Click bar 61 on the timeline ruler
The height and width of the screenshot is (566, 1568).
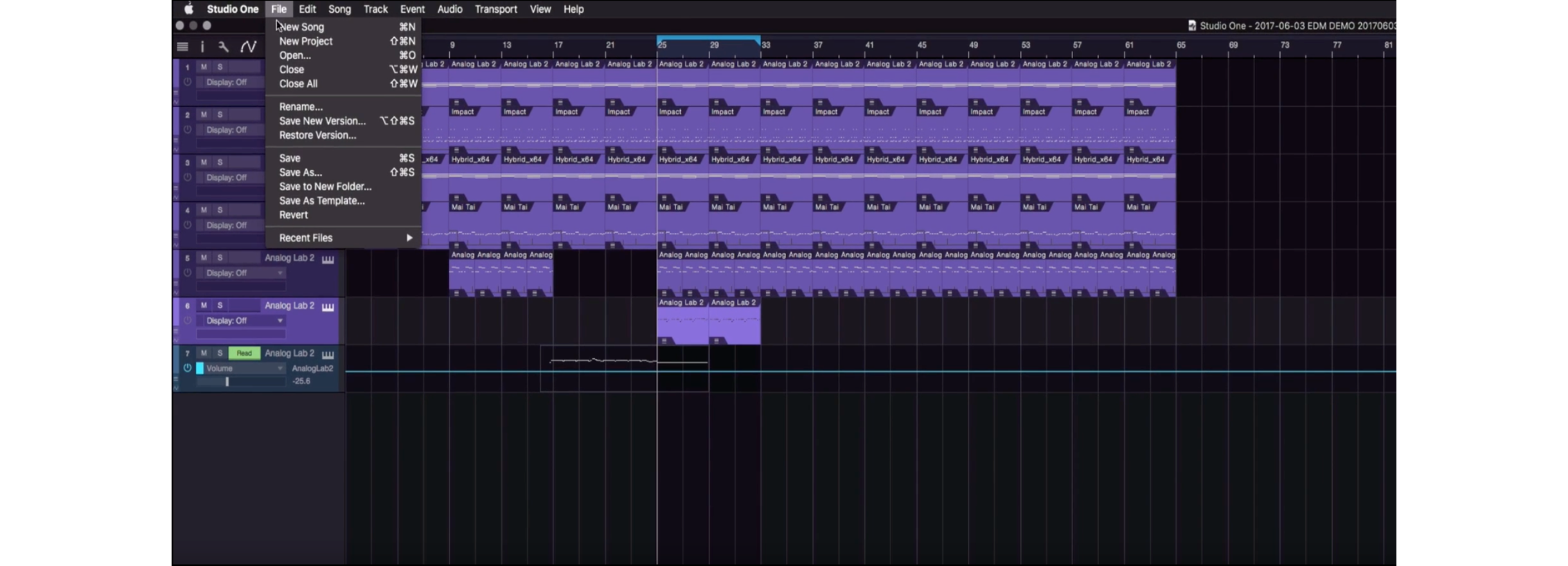[1129, 45]
